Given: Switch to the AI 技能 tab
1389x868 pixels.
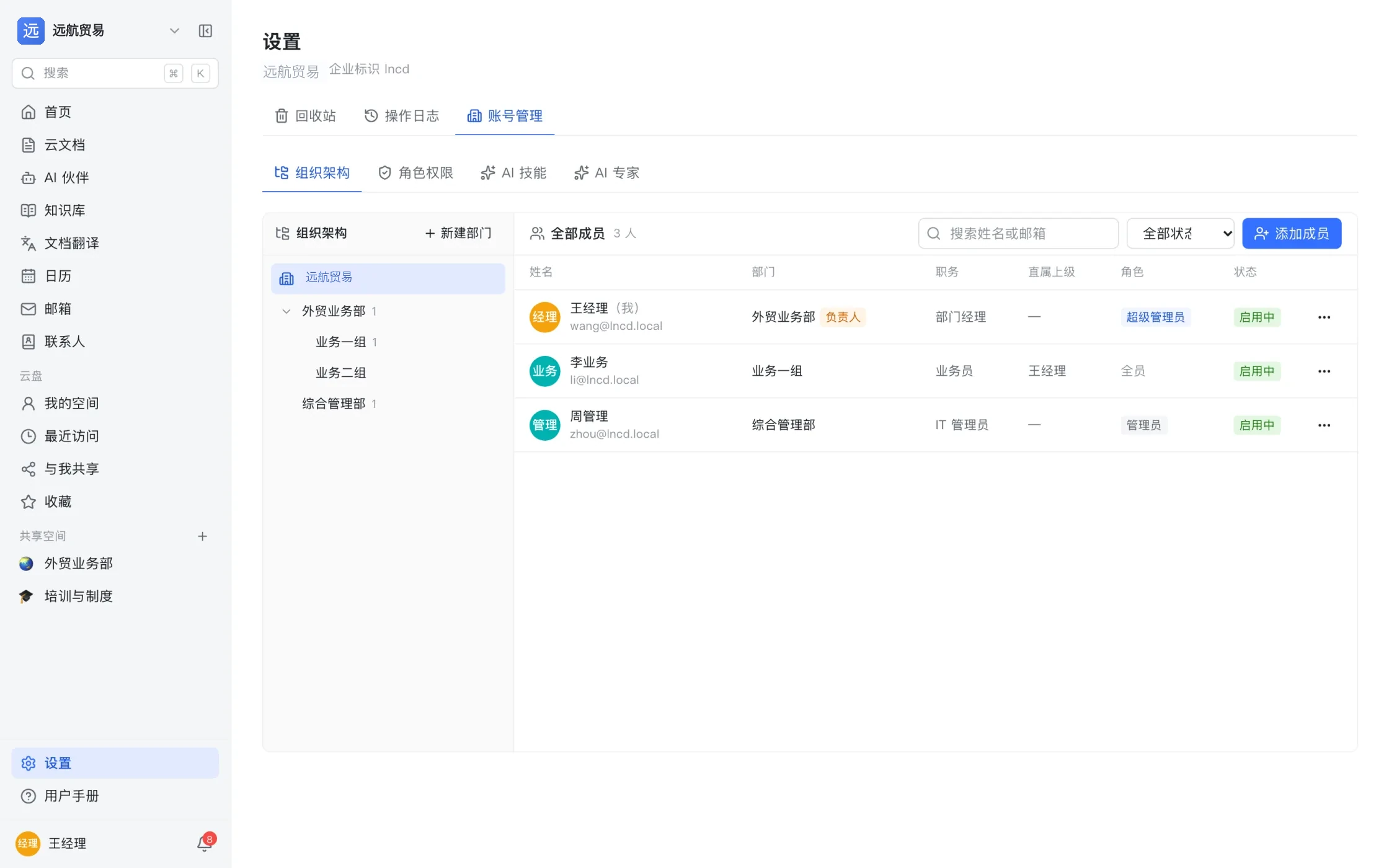Looking at the screenshot, I should pyautogui.click(x=513, y=173).
